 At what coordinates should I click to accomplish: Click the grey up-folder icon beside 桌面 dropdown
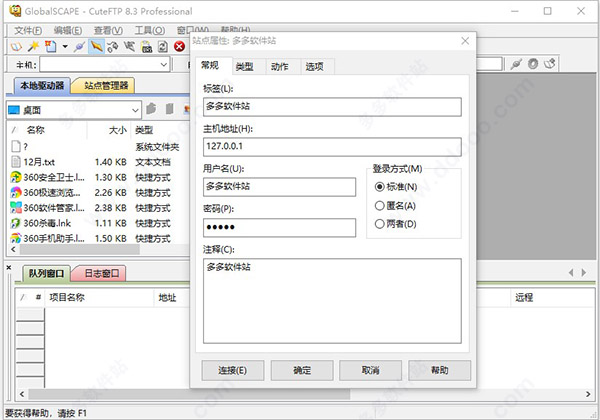coord(152,109)
